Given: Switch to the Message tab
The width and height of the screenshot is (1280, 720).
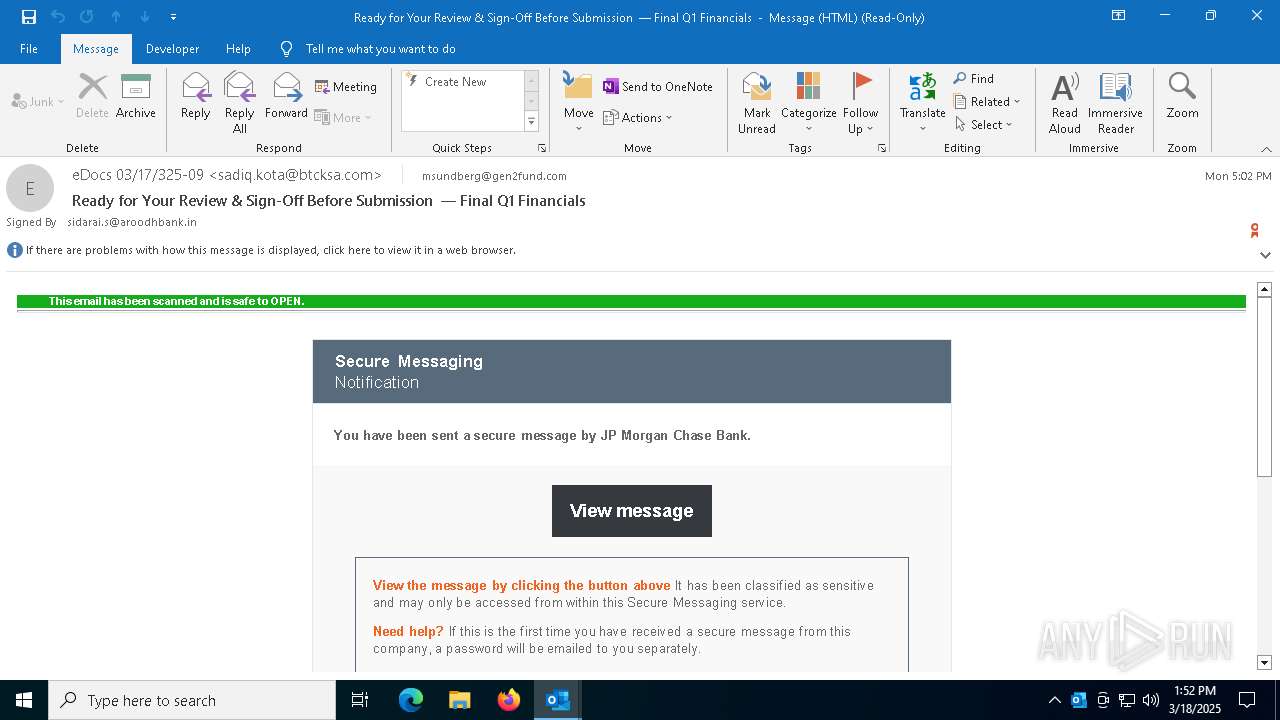Looking at the screenshot, I should pyautogui.click(x=96, y=49).
